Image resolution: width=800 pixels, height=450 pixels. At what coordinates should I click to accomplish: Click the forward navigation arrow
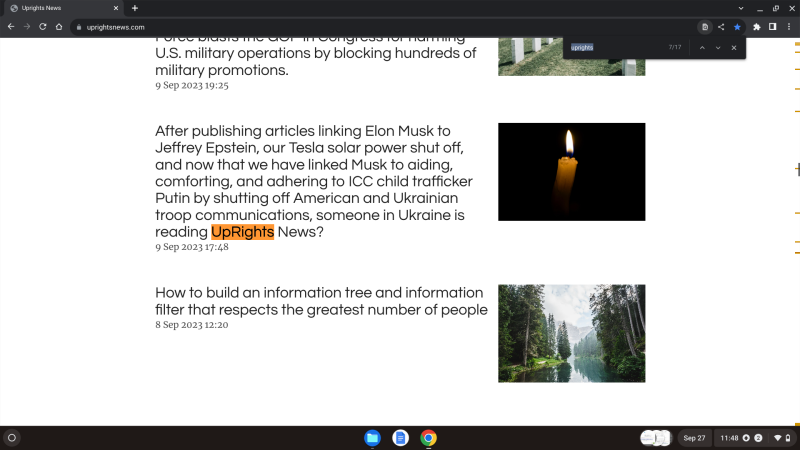tap(27, 27)
